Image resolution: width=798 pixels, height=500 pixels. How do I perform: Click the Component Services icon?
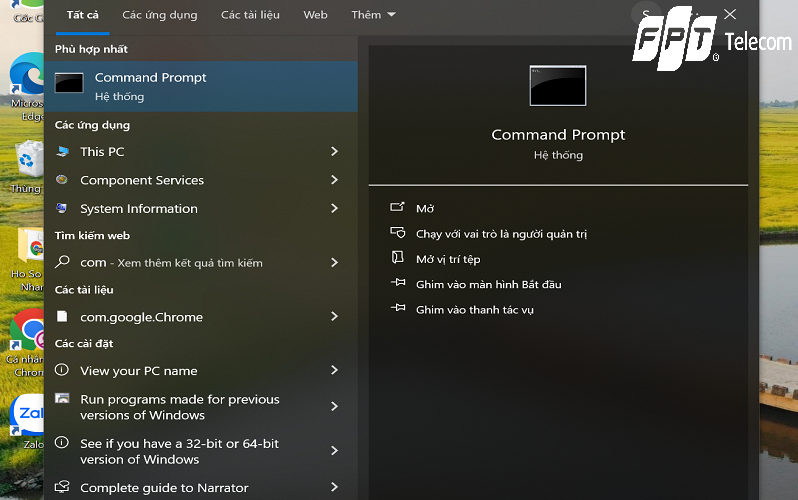(62, 180)
